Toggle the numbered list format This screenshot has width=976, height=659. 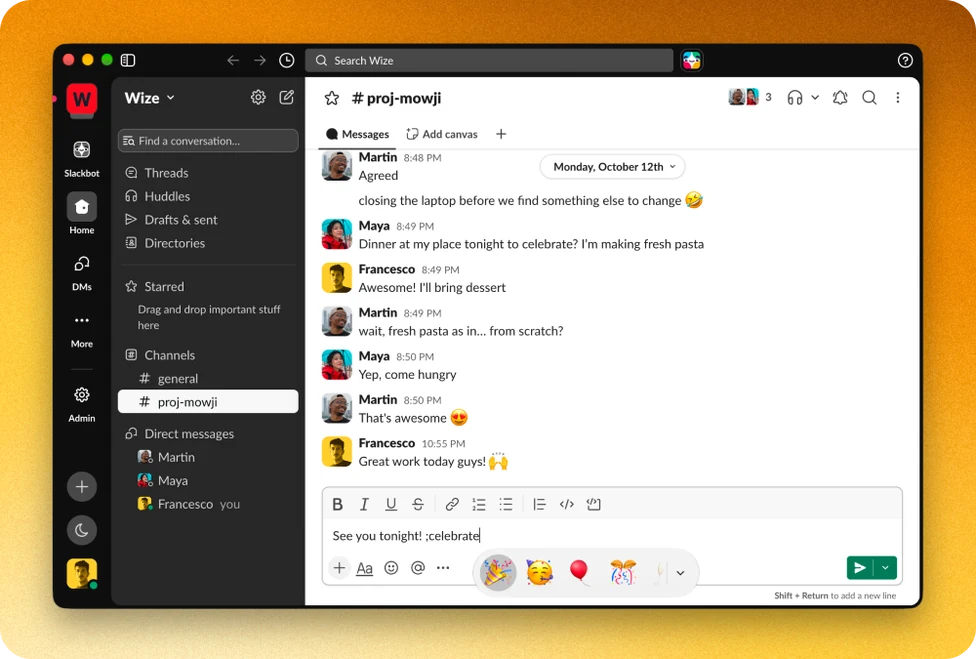click(x=479, y=505)
